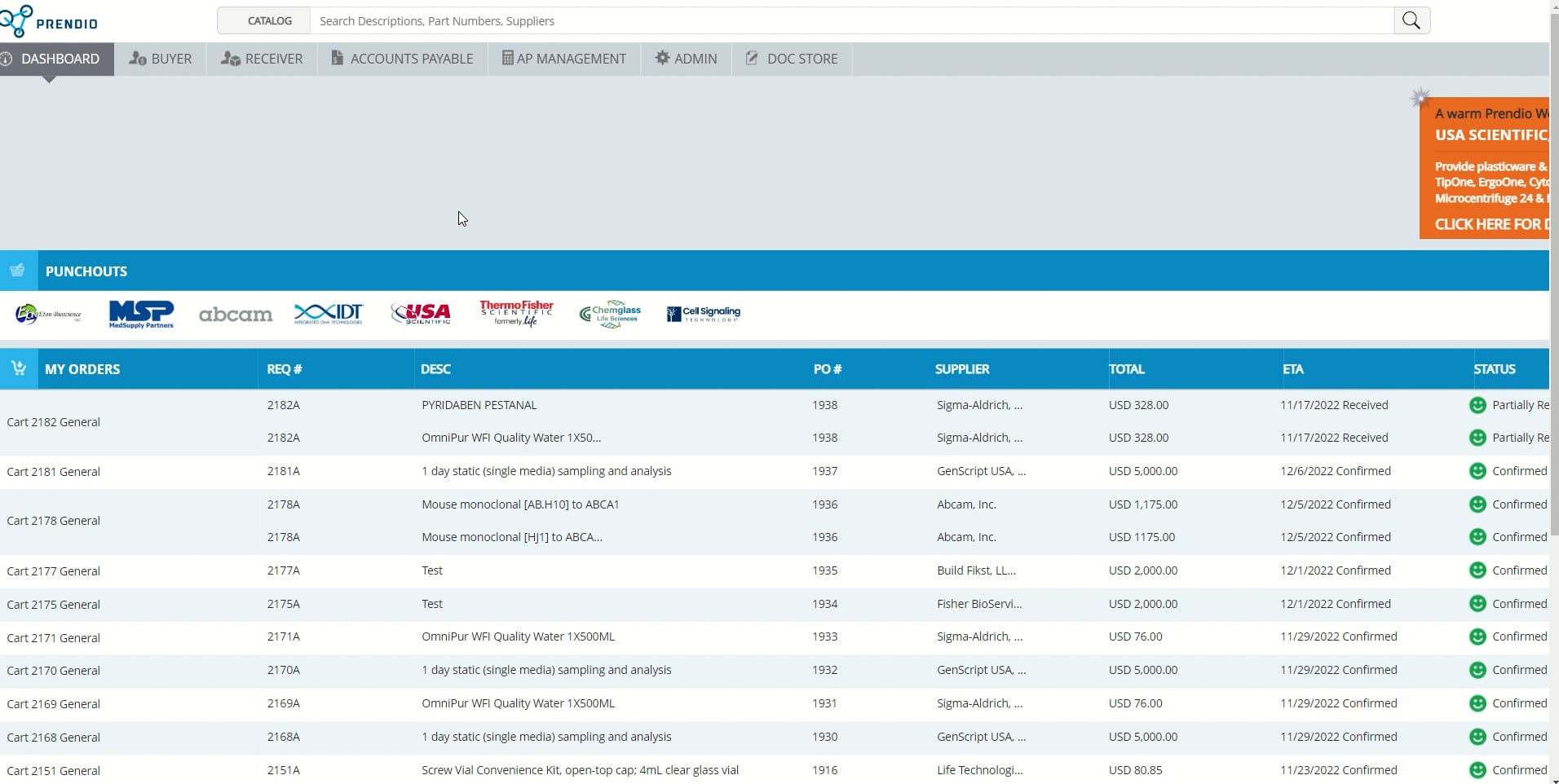Click the Punchouts basket icon

point(17,270)
